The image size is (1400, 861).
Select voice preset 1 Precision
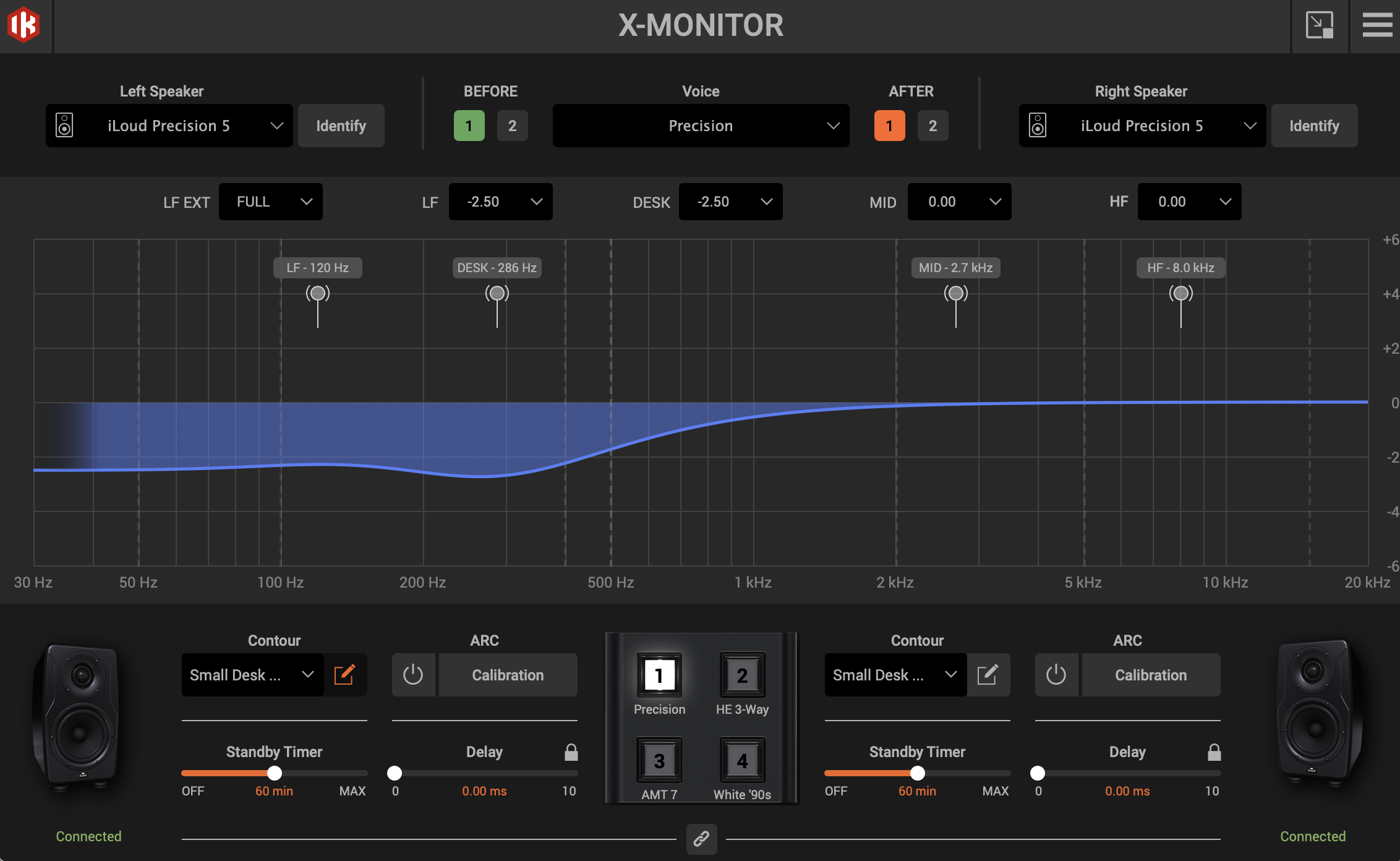coord(659,675)
